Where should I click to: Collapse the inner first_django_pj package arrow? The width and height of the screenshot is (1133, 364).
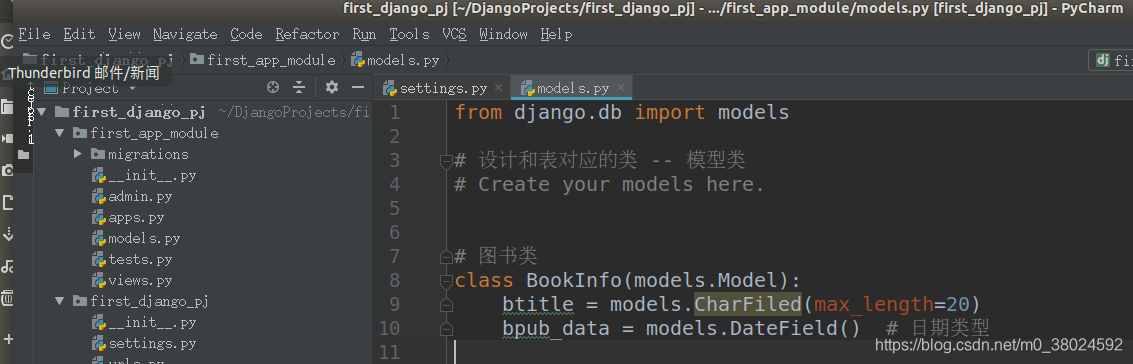click(59, 300)
